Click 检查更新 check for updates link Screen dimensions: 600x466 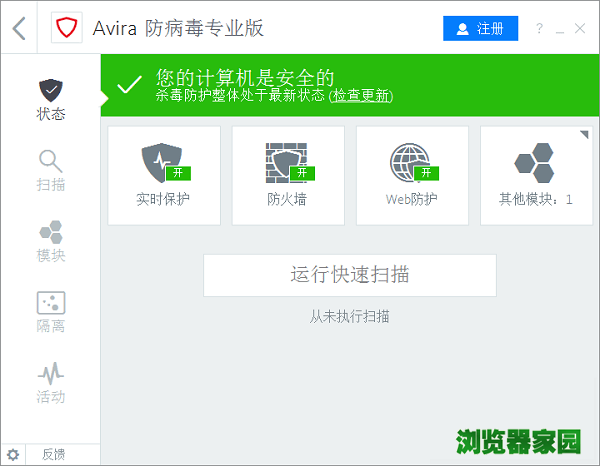[361, 96]
